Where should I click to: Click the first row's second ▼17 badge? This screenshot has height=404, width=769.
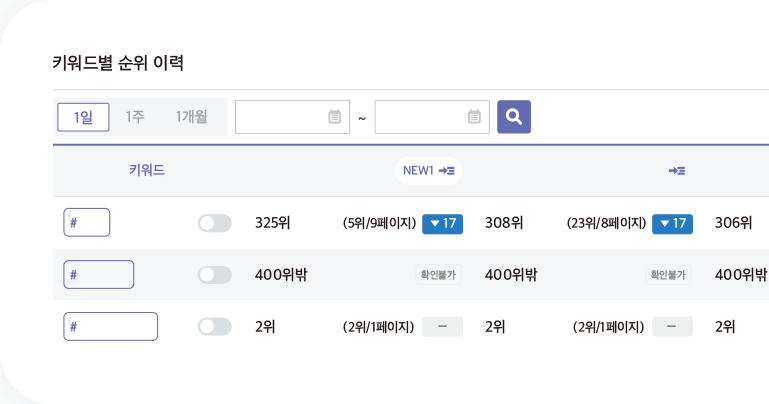672,224
